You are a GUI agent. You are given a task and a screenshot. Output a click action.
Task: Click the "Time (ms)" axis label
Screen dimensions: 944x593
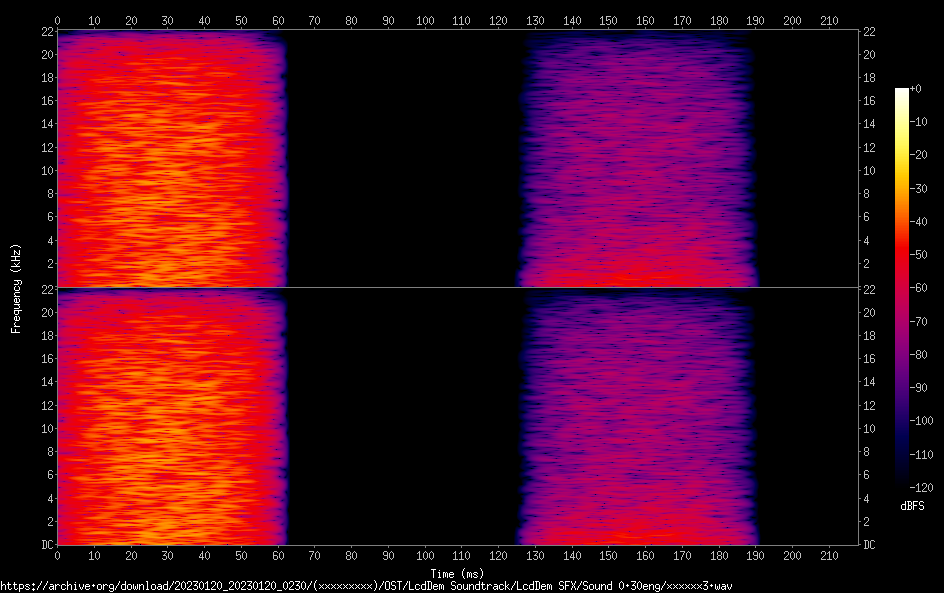pyautogui.click(x=460, y=574)
